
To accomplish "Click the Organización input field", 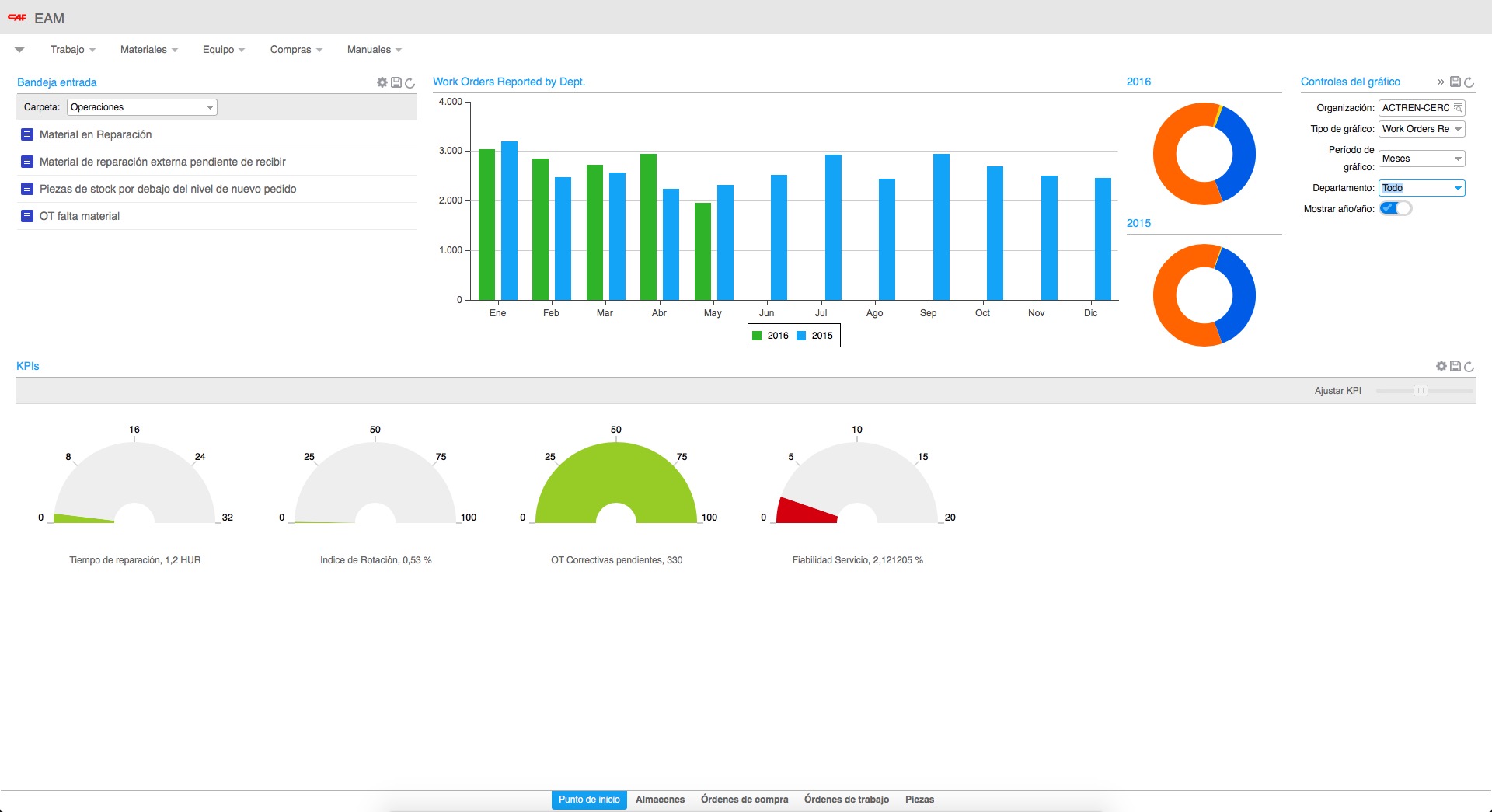I will tap(1416, 108).
